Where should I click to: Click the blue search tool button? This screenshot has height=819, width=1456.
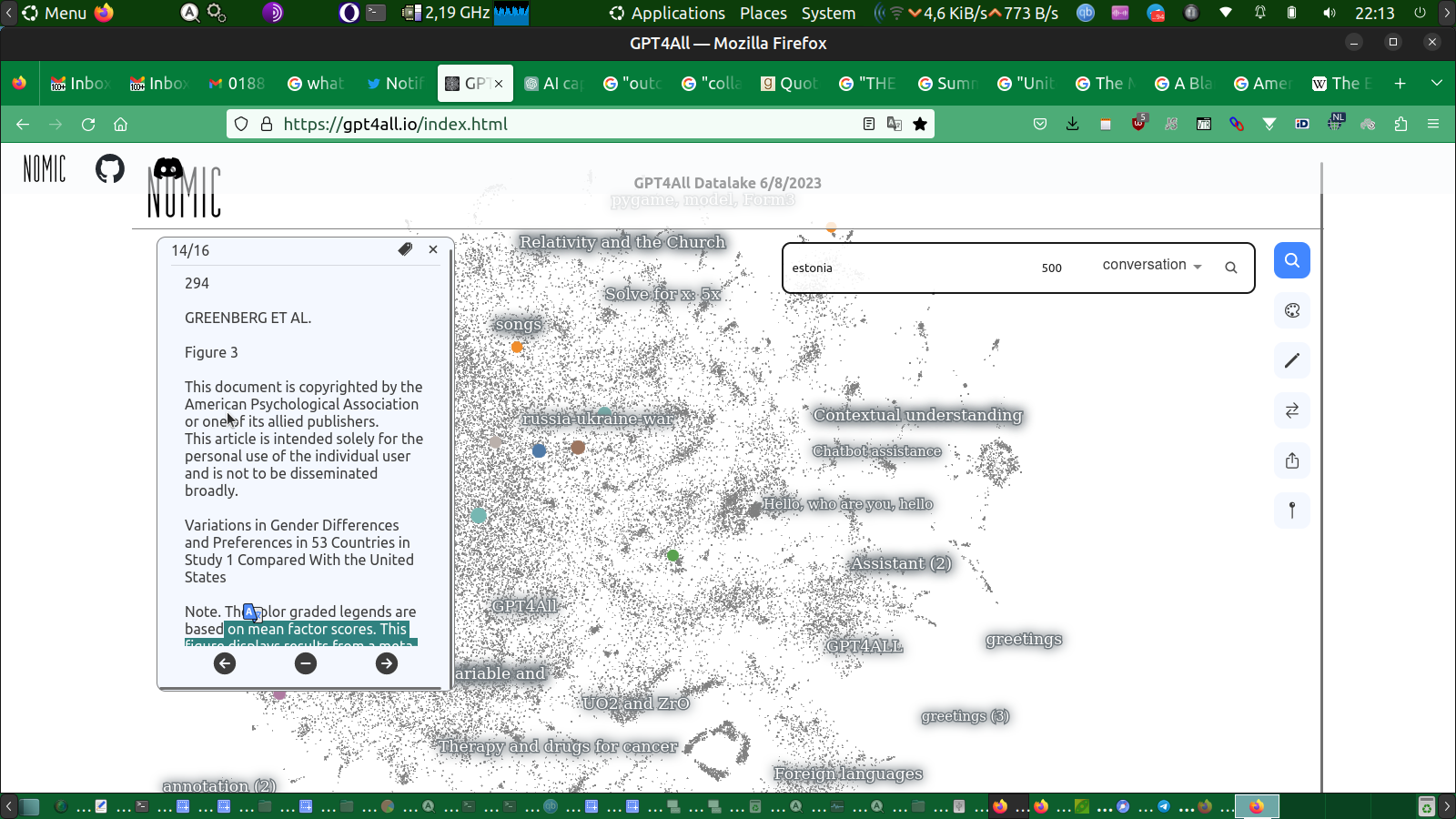(x=1291, y=261)
